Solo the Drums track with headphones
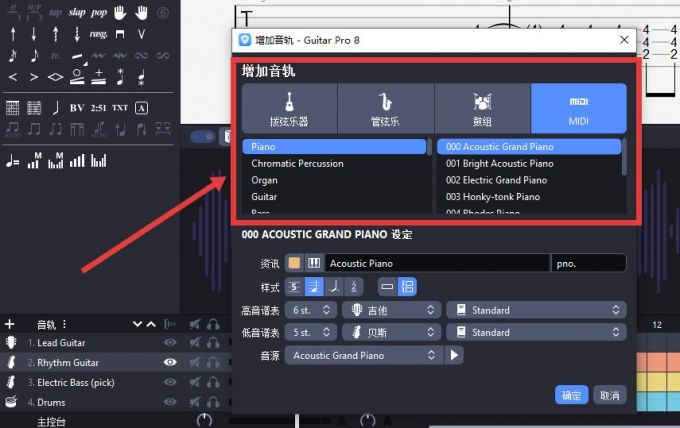 point(213,402)
